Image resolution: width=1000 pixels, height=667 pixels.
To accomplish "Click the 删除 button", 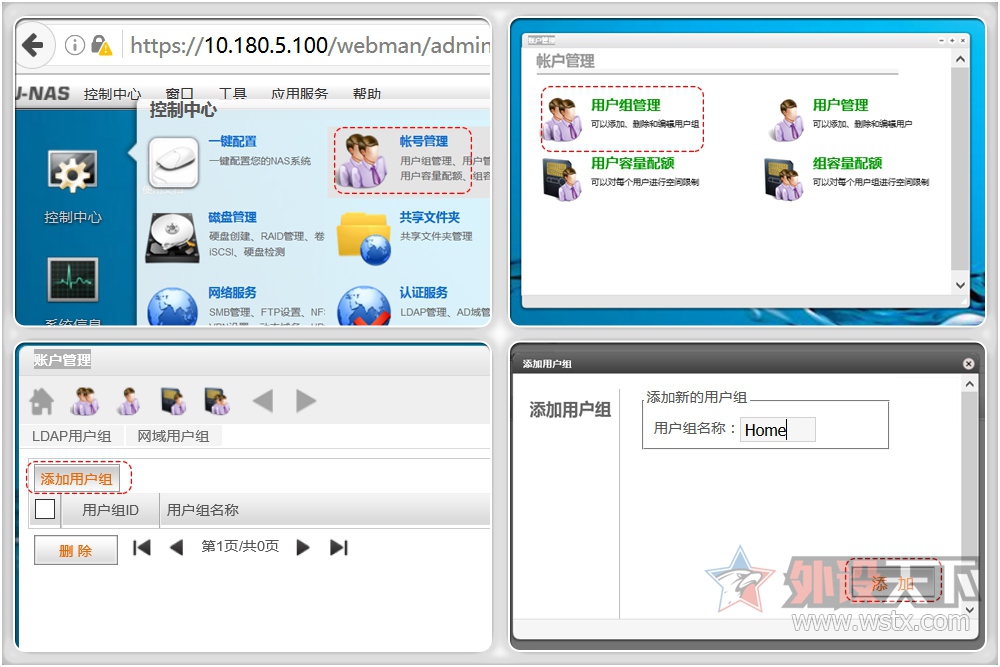I will pyautogui.click(x=75, y=550).
